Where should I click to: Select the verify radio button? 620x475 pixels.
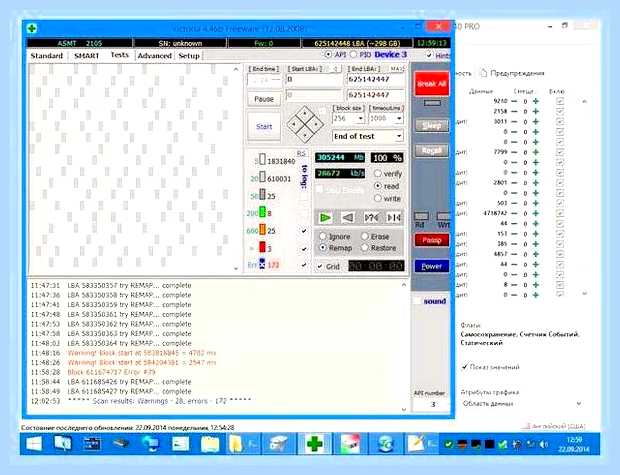coord(378,174)
